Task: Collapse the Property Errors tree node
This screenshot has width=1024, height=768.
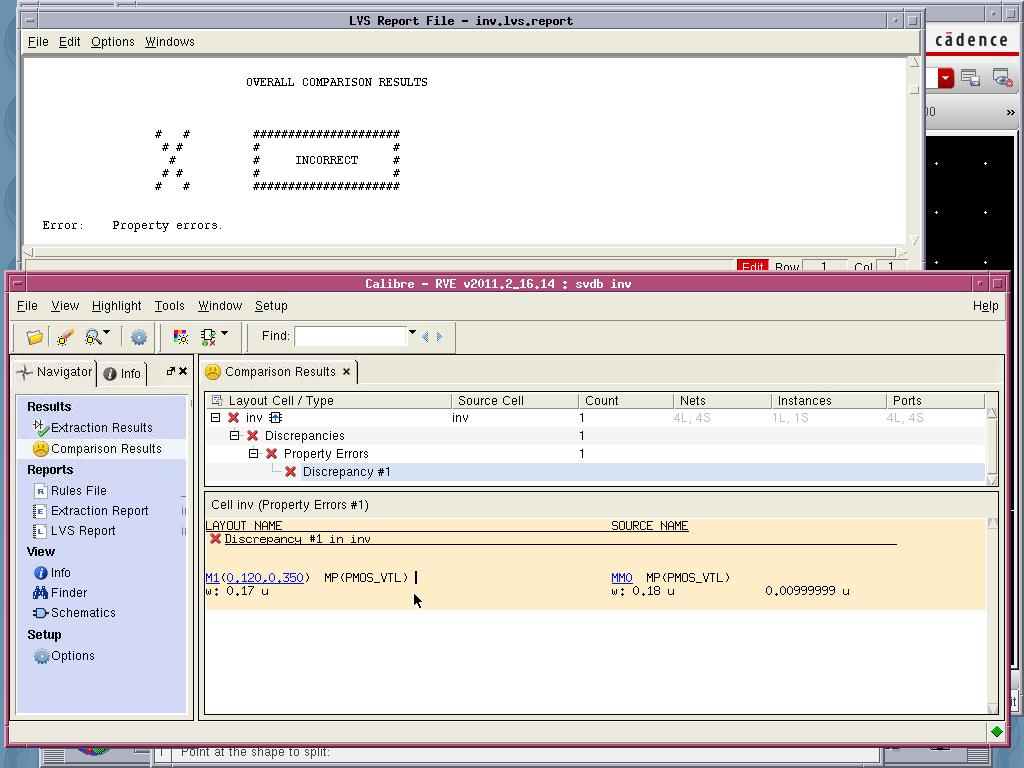Action: (253, 454)
